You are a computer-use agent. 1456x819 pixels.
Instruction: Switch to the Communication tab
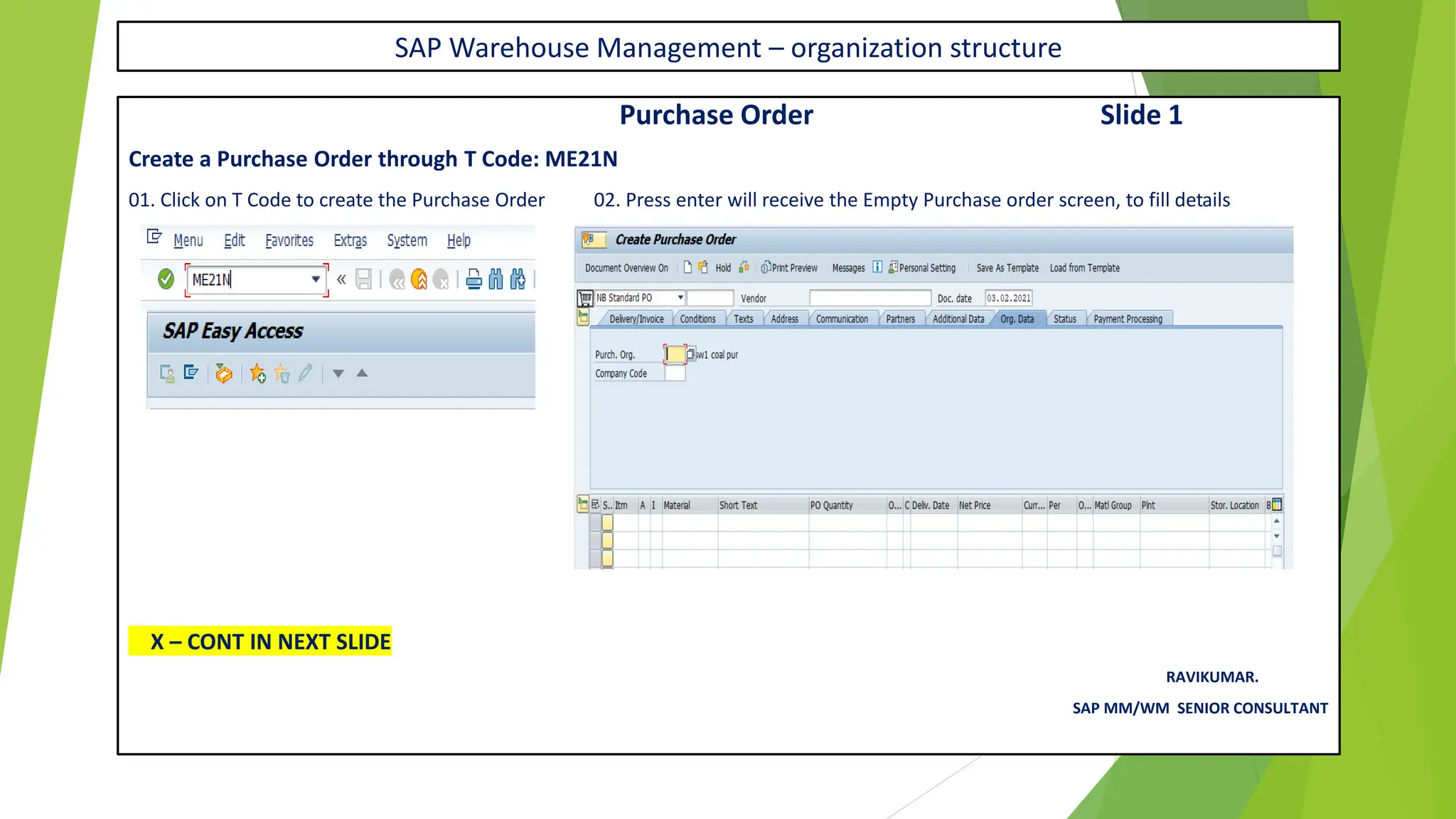click(842, 318)
